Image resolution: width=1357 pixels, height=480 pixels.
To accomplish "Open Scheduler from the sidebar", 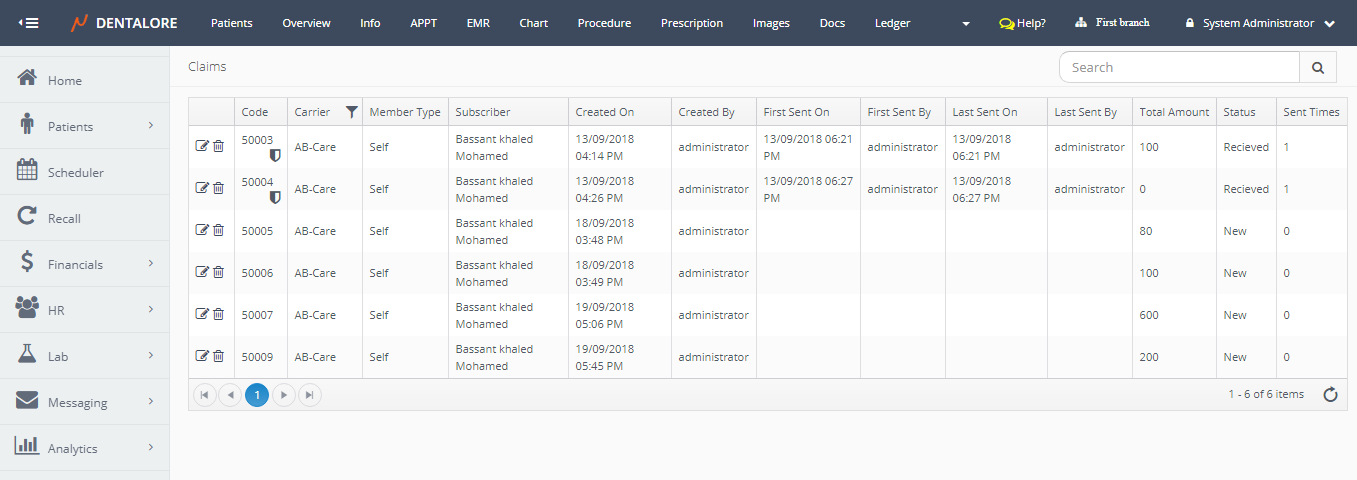I will click(75, 173).
